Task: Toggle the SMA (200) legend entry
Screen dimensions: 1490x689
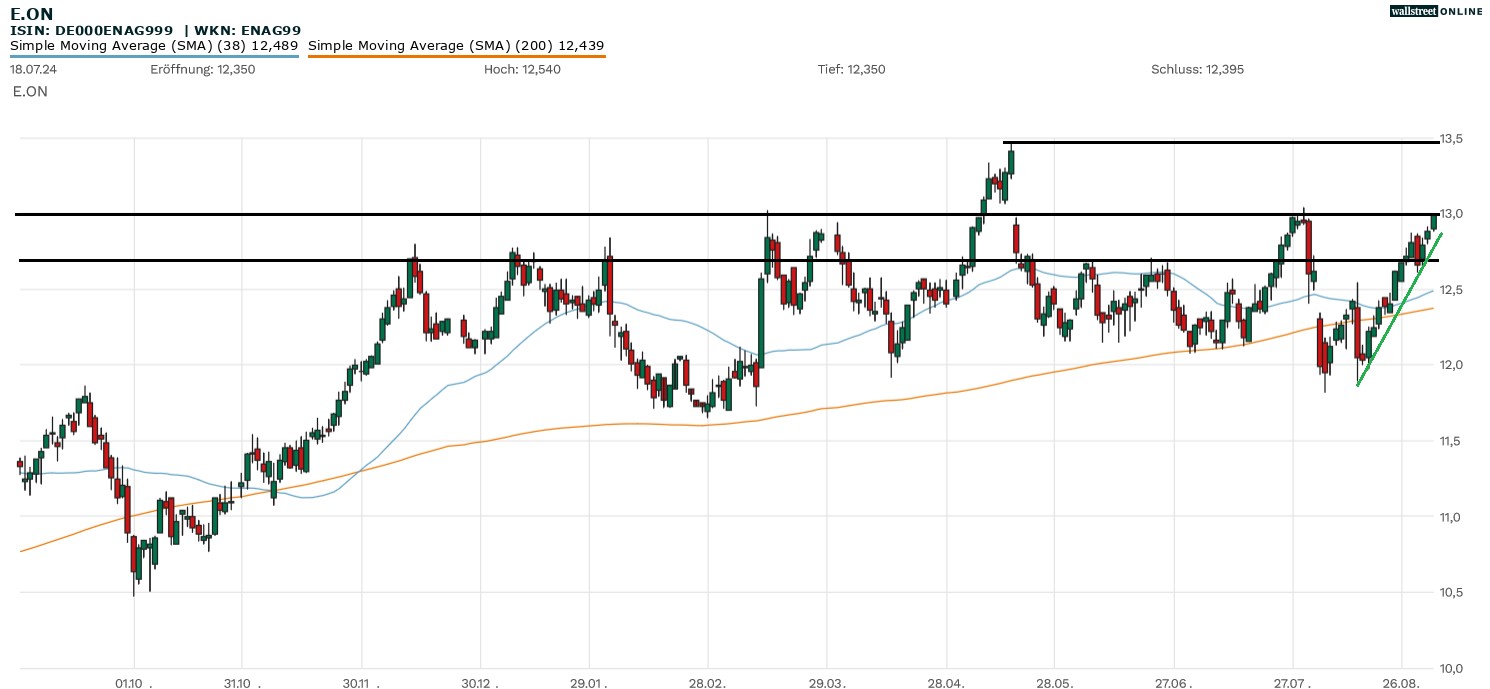Action: coord(456,45)
